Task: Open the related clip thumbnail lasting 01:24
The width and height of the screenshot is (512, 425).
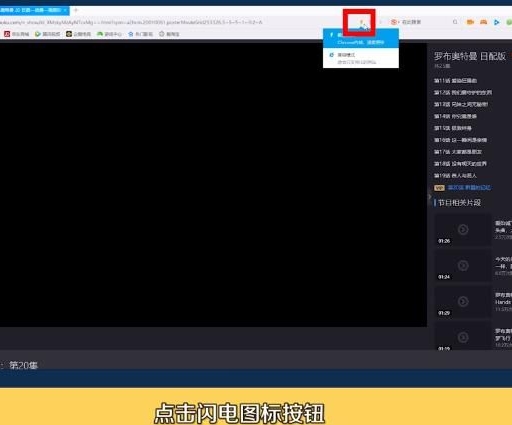Action: coord(463,266)
